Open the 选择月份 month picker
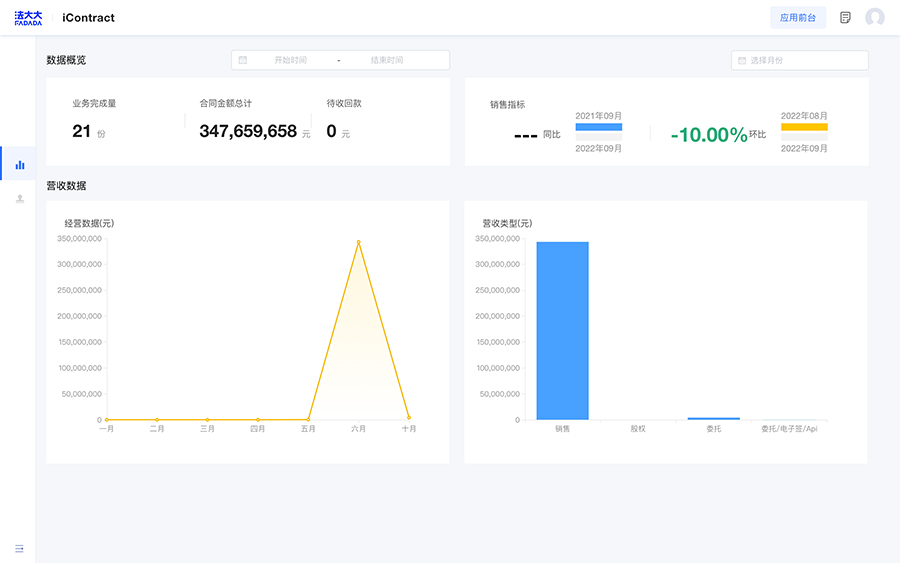The height and width of the screenshot is (563, 900). click(x=800, y=61)
